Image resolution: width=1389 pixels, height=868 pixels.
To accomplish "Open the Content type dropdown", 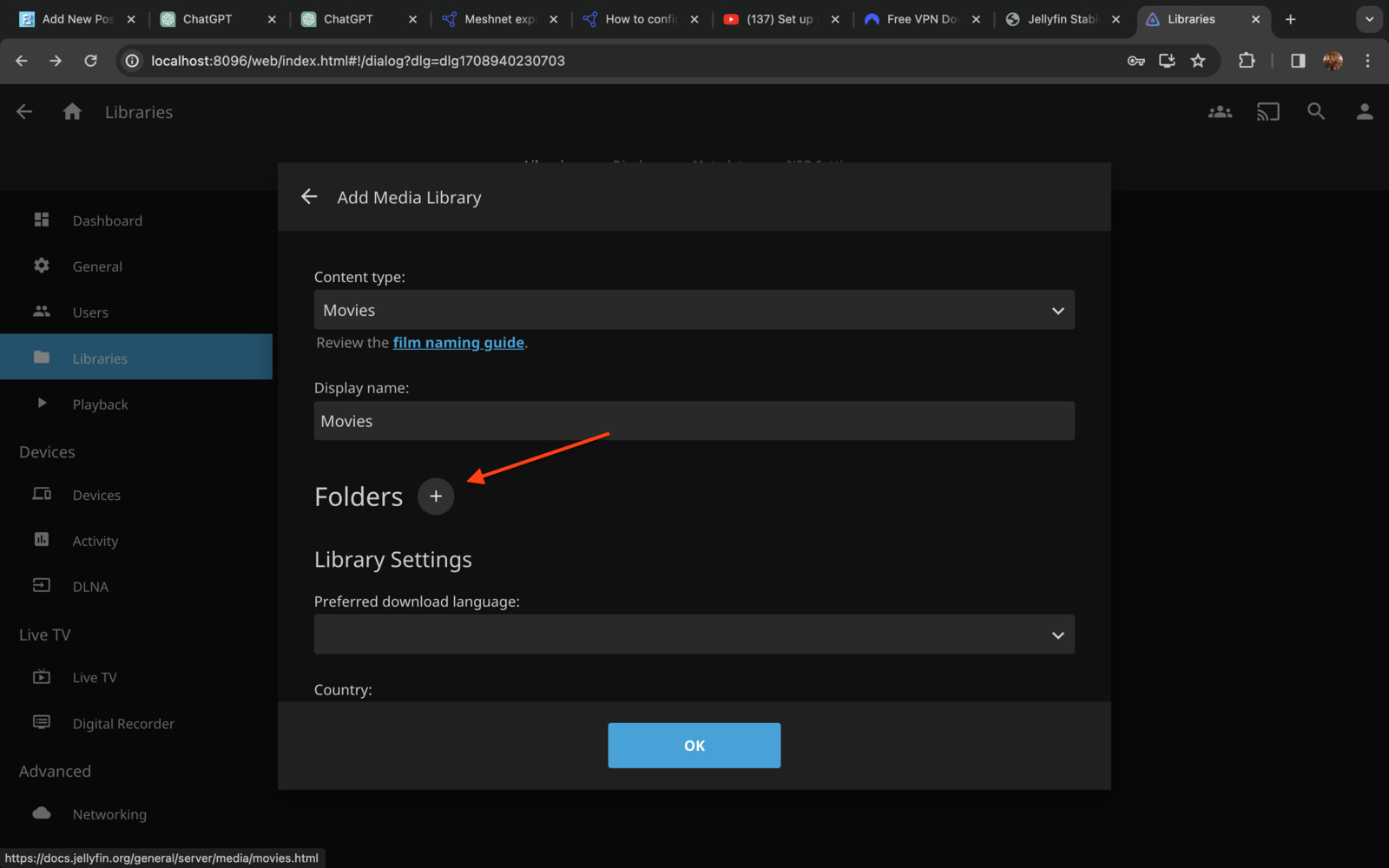I will tap(694, 310).
